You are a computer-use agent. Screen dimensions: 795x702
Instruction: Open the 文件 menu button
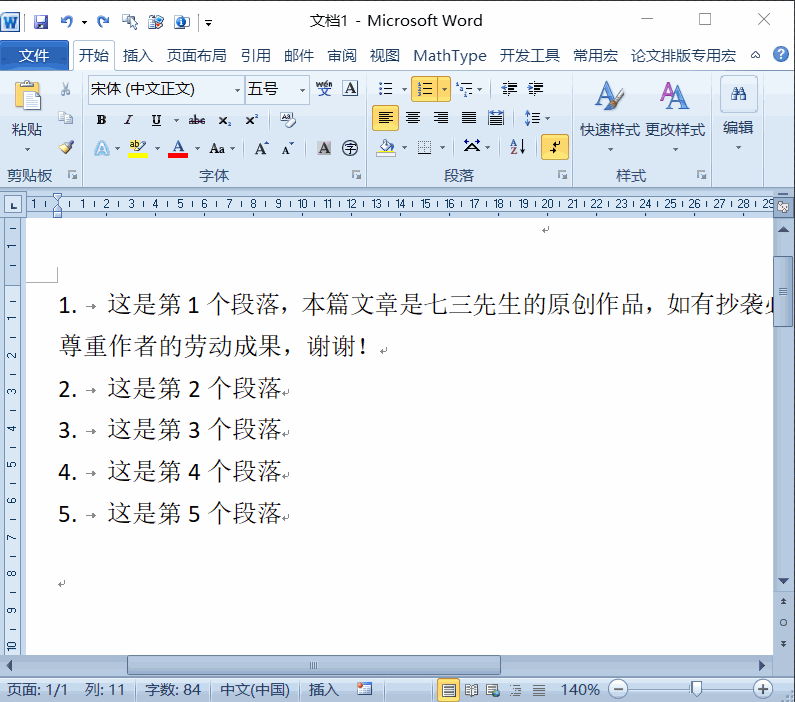(x=34, y=55)
